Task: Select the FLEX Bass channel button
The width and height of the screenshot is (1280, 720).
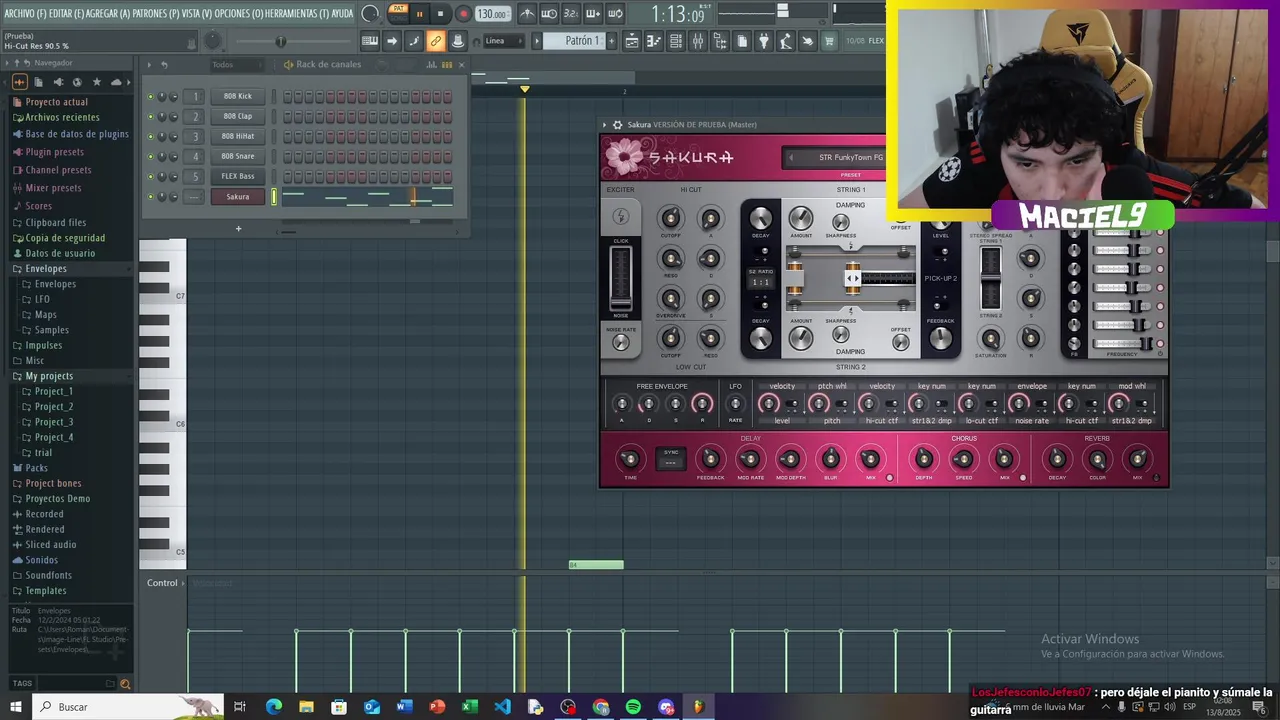Action: pos(237,176)
